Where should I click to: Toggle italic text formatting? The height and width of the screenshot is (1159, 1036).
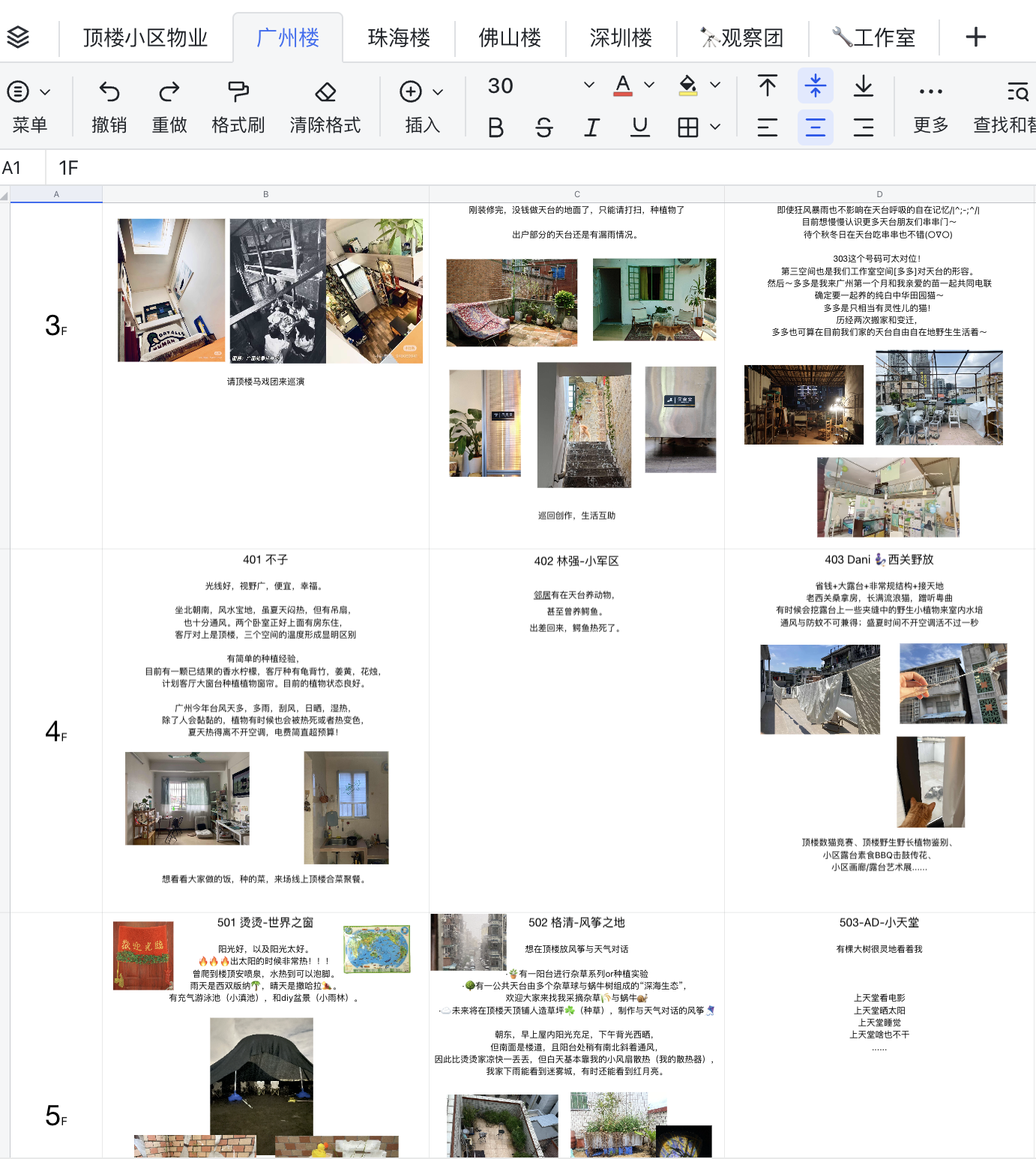(591, 127)
